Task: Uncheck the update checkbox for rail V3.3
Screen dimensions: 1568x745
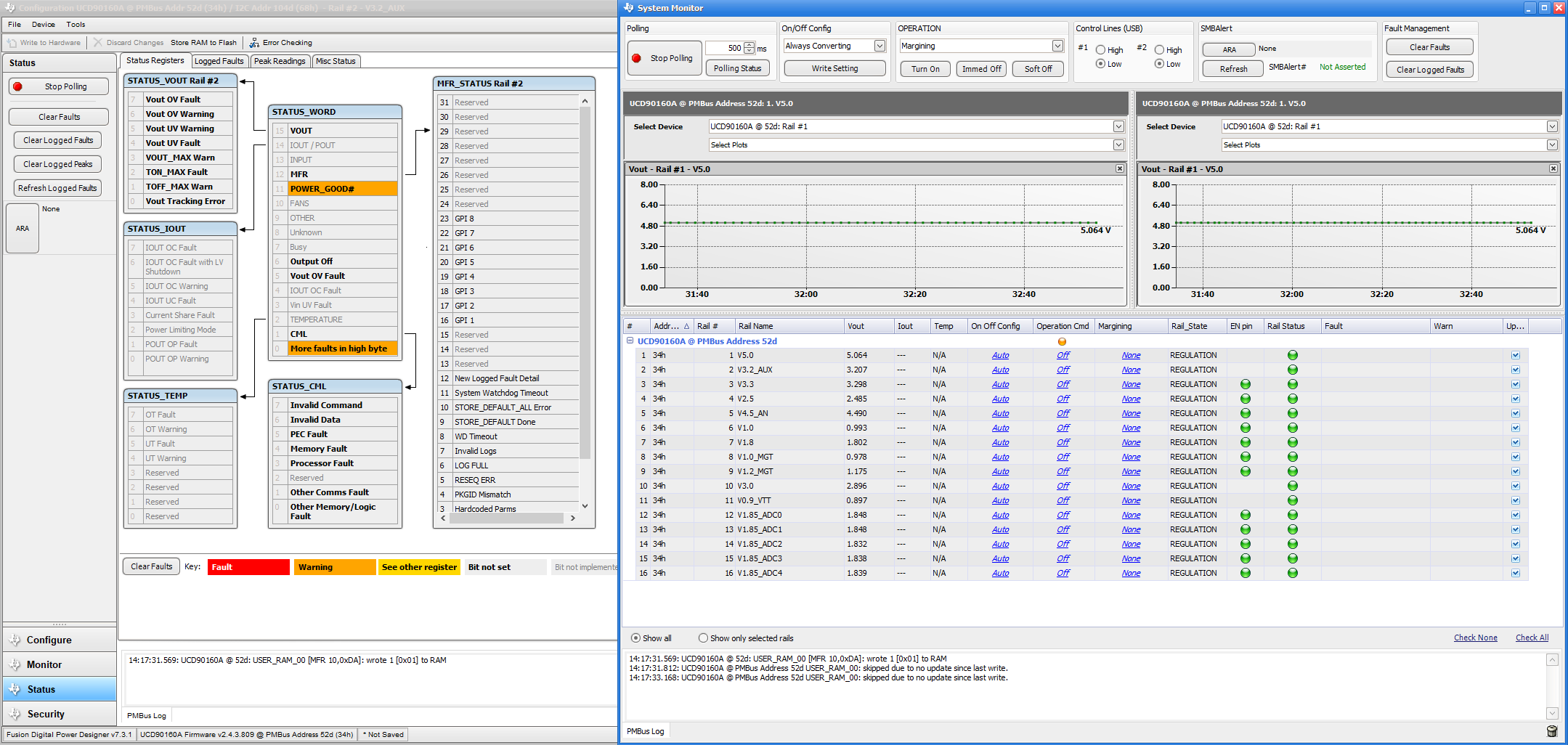Action: click(1515, 384)
